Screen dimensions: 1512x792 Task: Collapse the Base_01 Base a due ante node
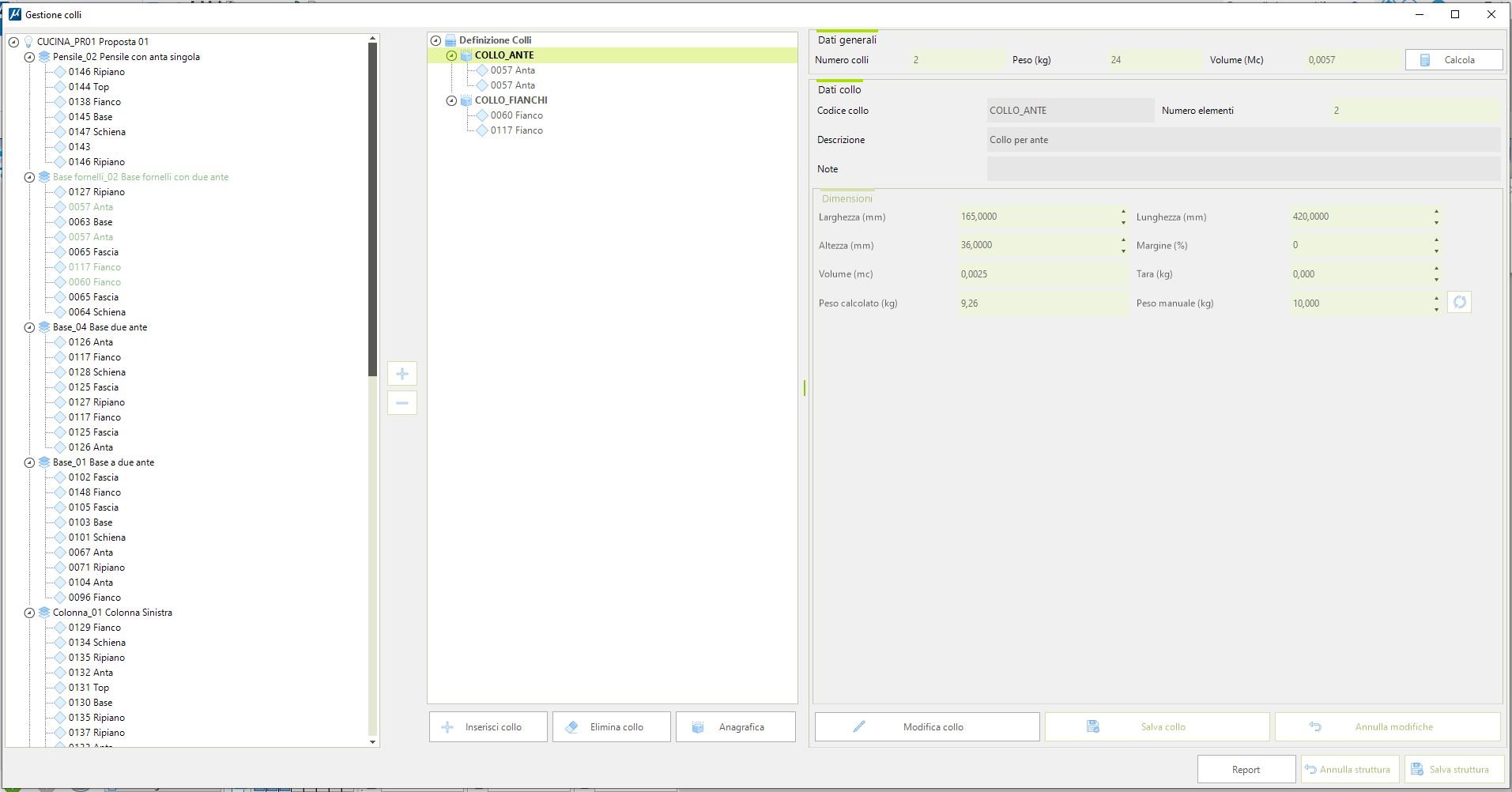29,462
